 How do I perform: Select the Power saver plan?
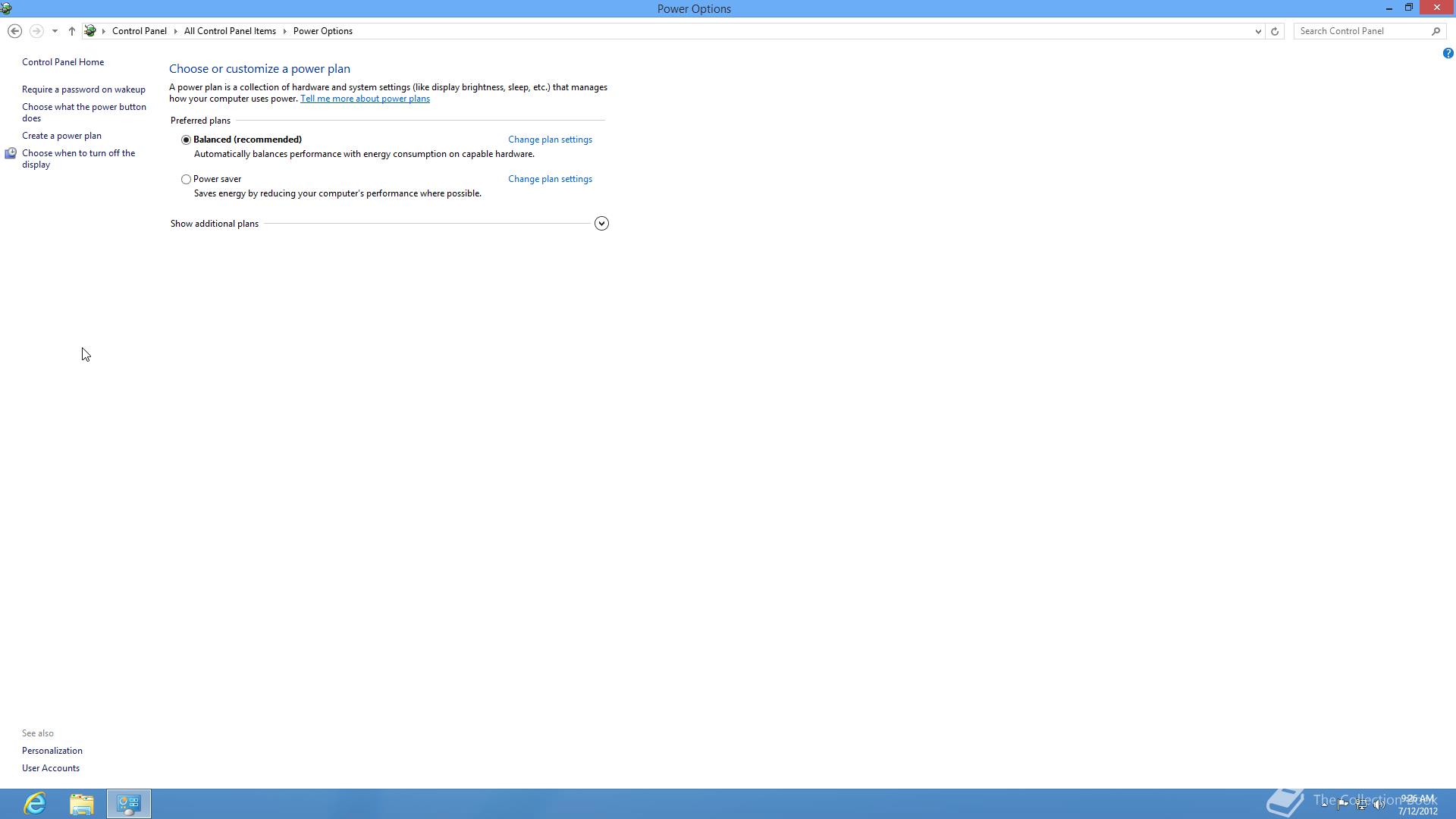tap(186, 180)
